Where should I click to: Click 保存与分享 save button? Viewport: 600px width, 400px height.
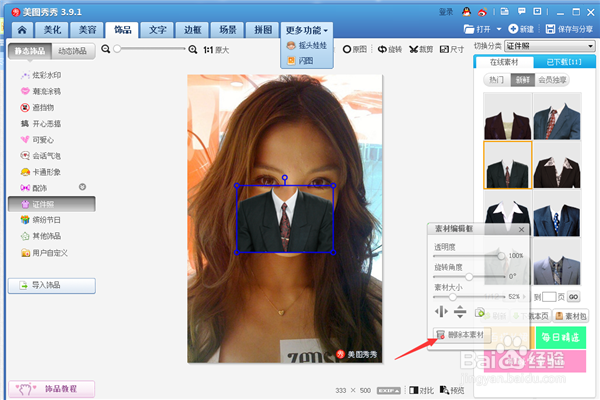coord(569,29)
